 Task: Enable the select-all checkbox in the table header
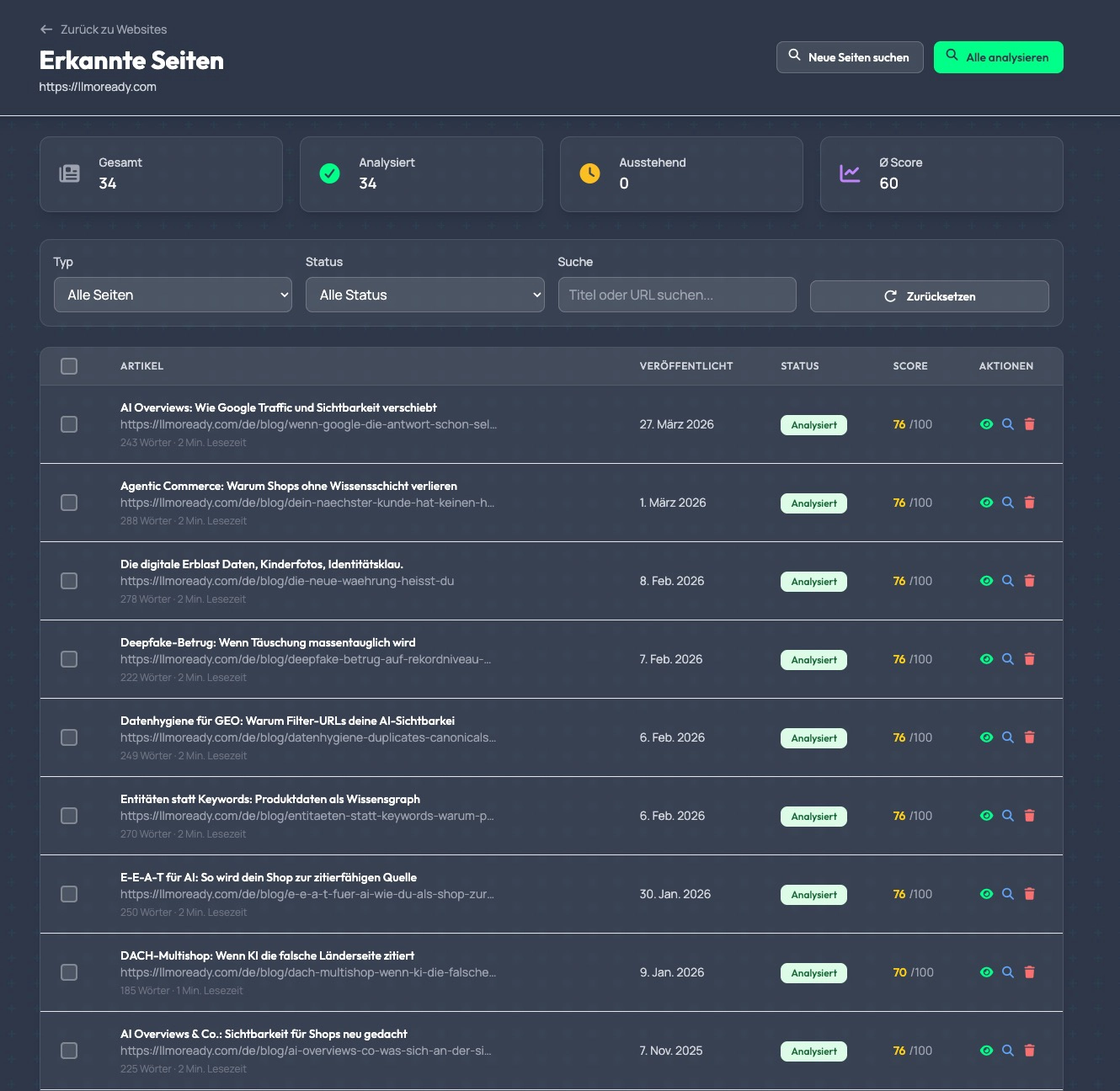(69, 365)
